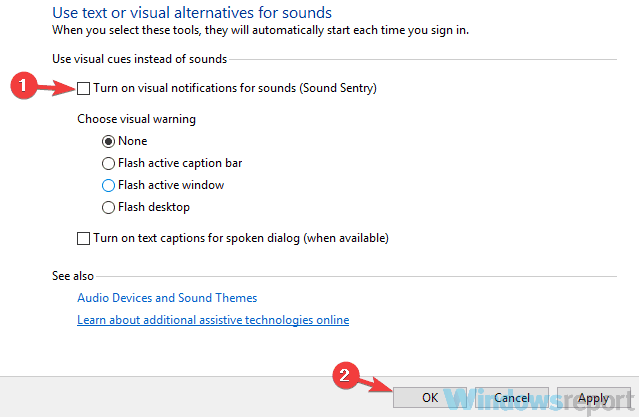Screen dimensions: 639x417
Task: Click 'Use visual cues instead of sounds' label
Action: click(x=139, y=59)
